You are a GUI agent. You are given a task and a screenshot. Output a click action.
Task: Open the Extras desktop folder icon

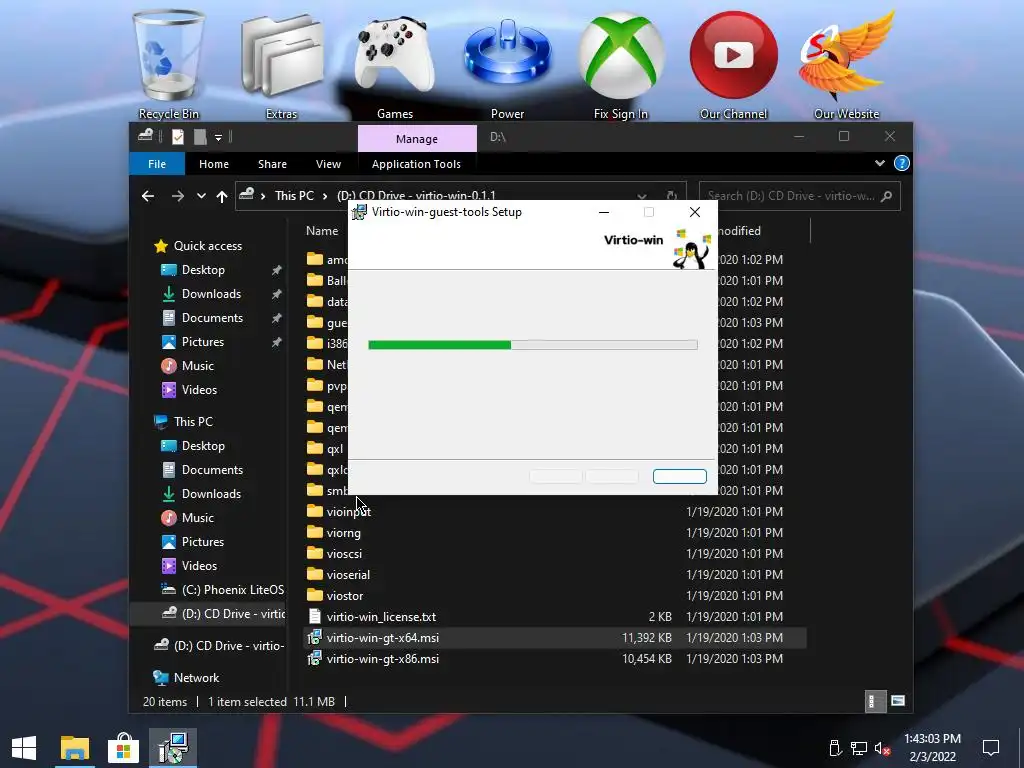coord(281,65)
